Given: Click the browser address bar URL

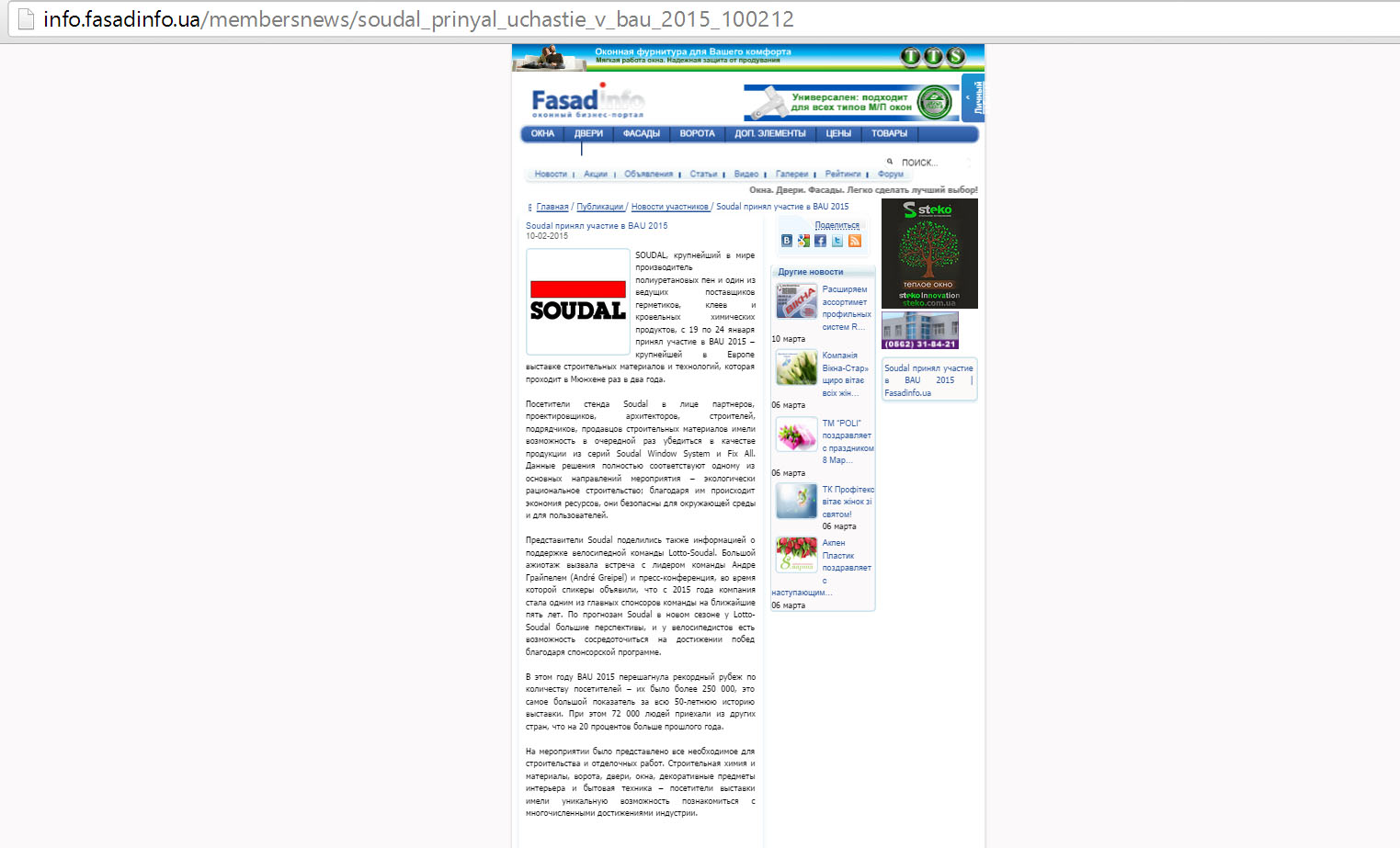Looking at the screenshot, I should pyautogui.click(x=418, y=19).
